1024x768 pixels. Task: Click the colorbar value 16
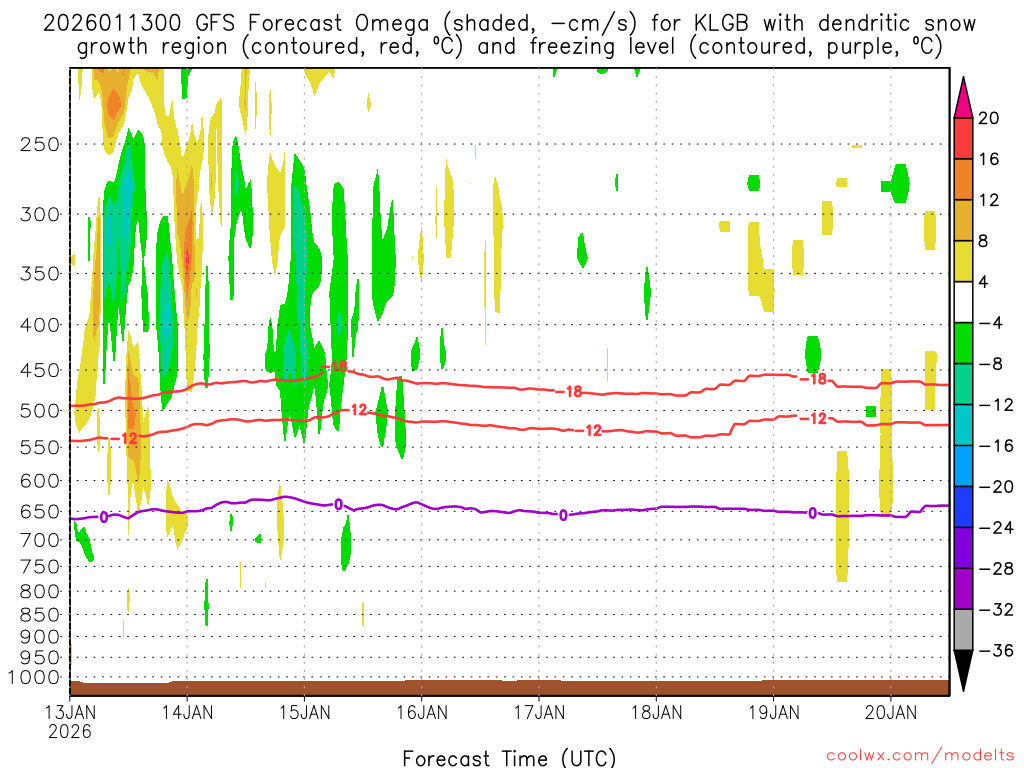(x=989, y=159)
